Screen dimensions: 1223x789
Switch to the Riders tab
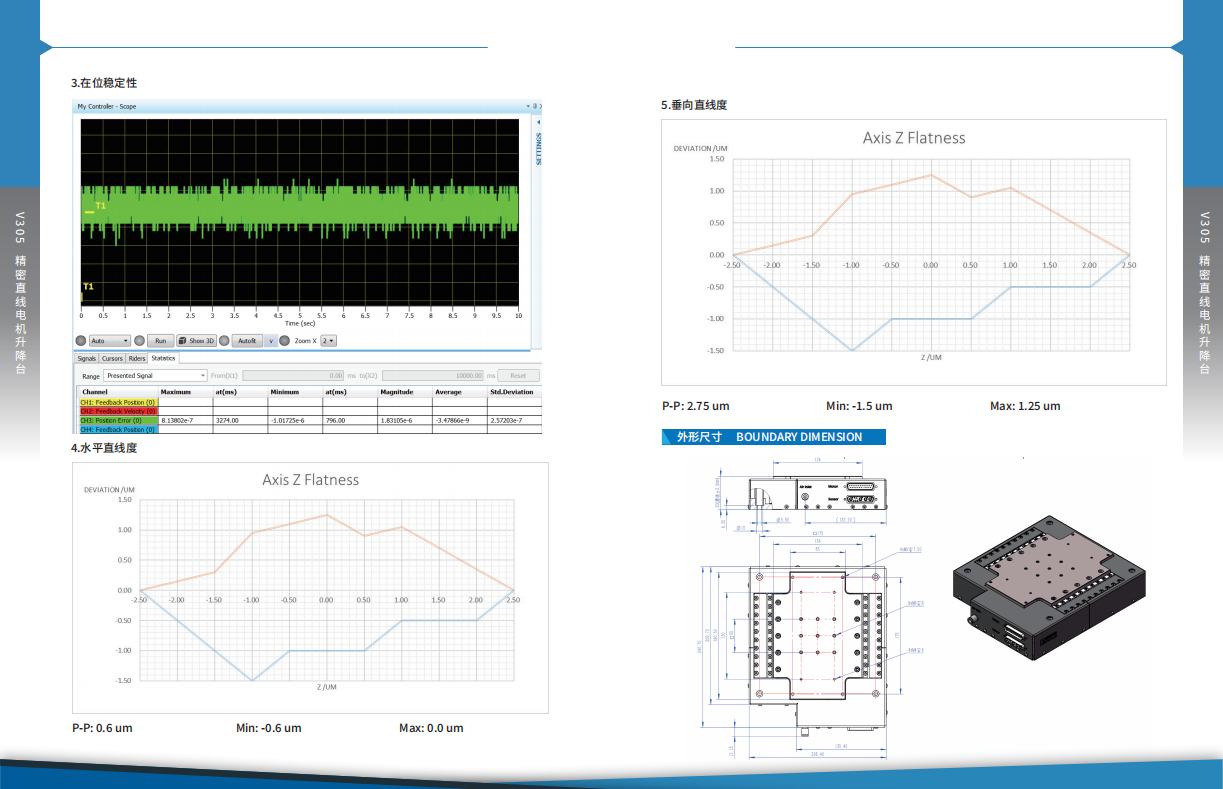point(137,358)
